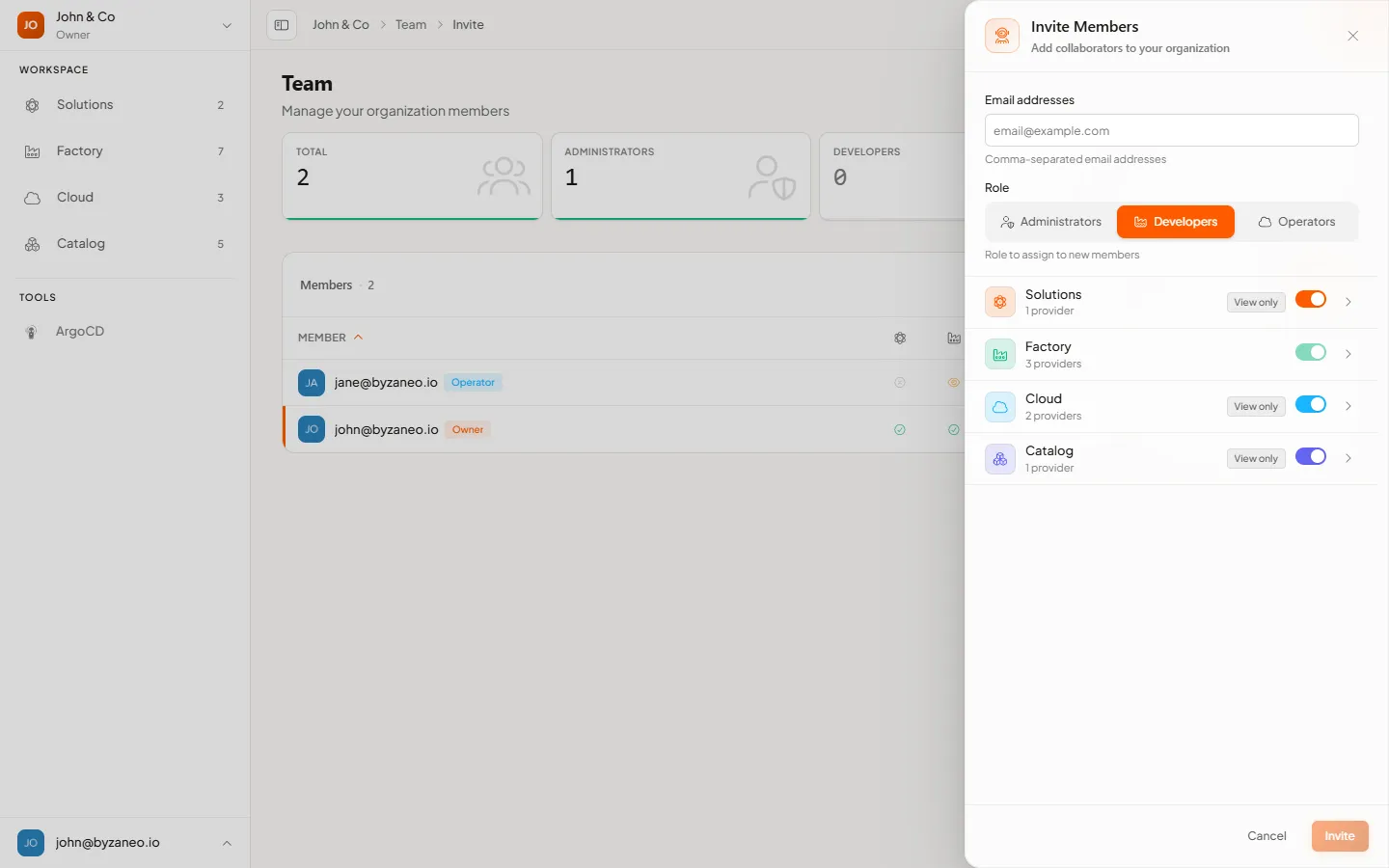Expand the Cloud providers row chevron
This screenshot has height=868, width=1389.
click(x=1348, y=406)
